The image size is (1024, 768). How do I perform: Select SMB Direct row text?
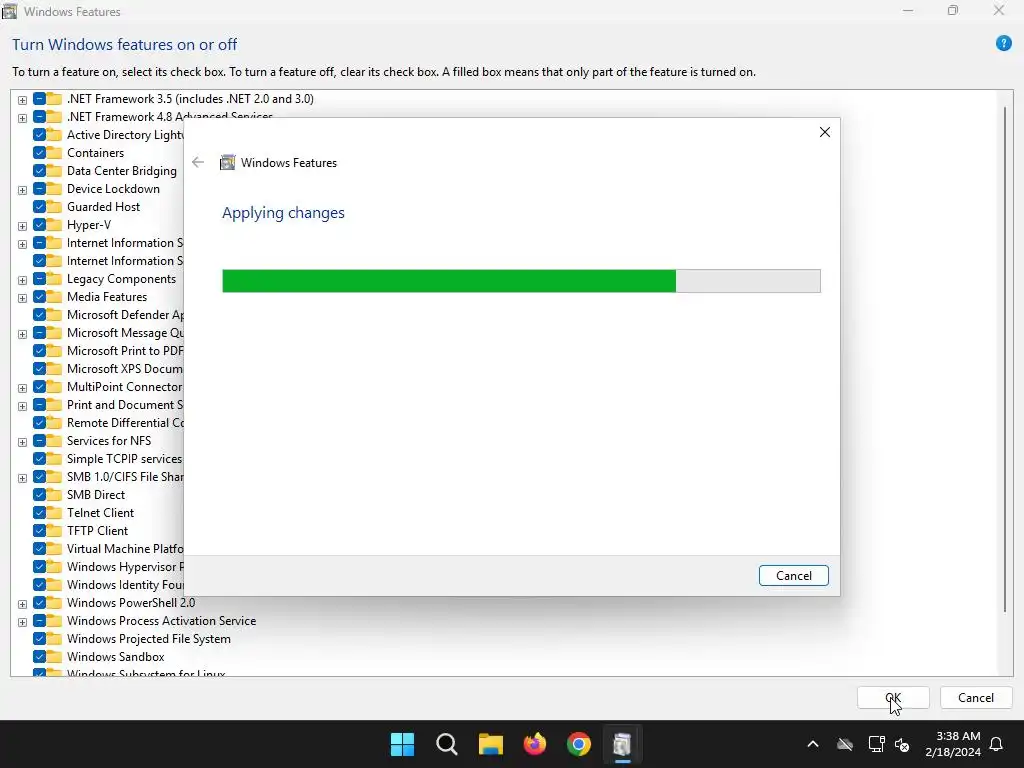pyautogui.click(x=96, y=495)
